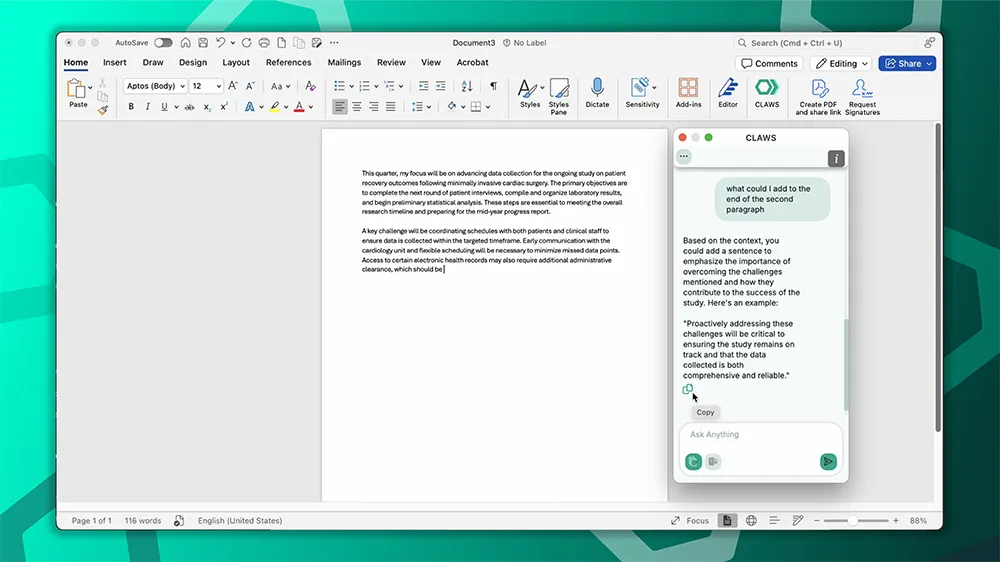
Task: Toggle subscript formatting
Action: pyautogui.click(x=207, y=107)
